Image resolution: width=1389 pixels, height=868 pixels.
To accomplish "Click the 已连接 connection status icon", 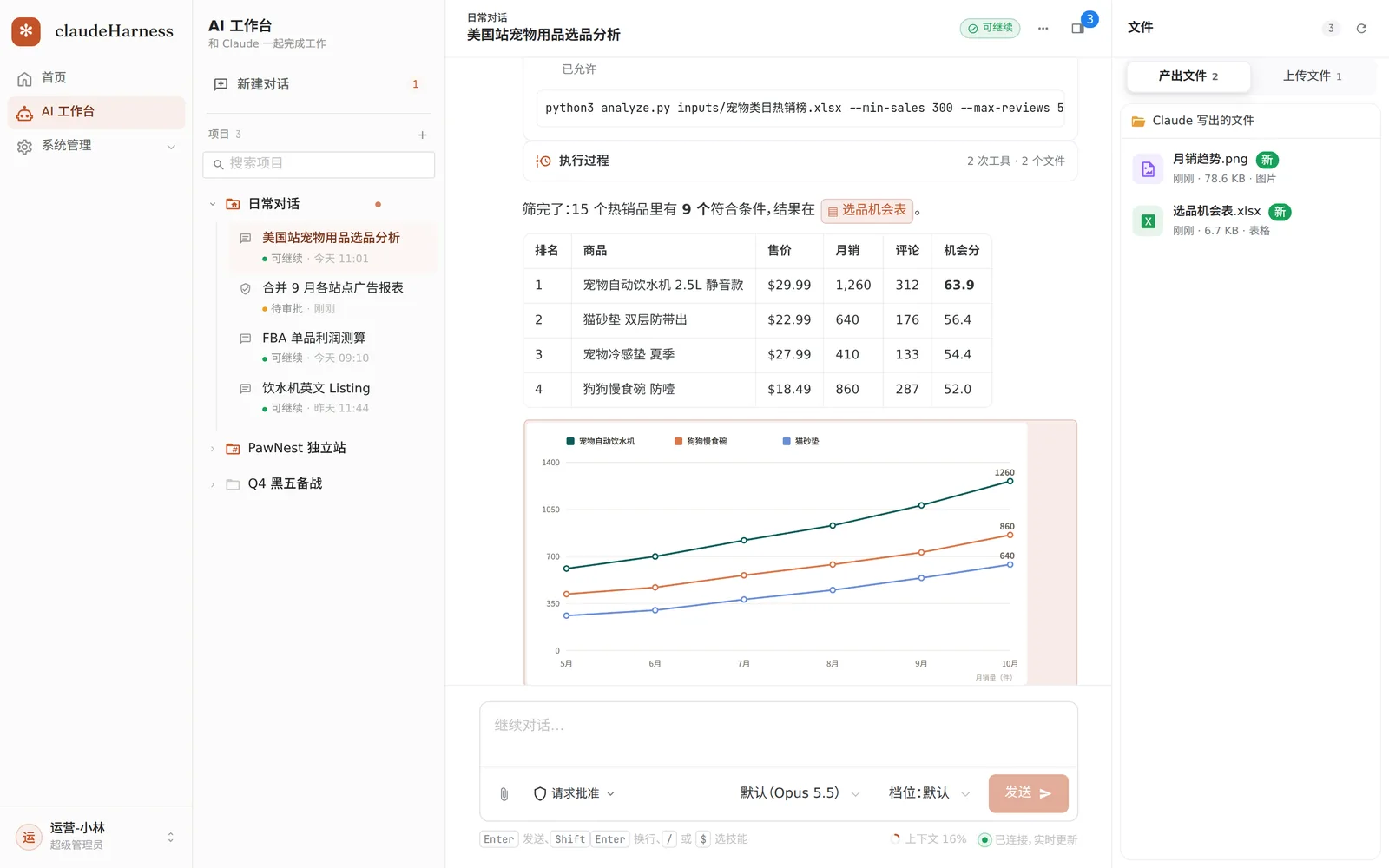I will (x=984, y=839).
